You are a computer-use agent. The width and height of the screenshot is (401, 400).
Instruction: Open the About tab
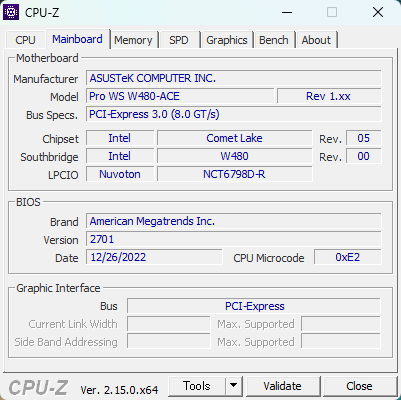pyautogui.click(x=316, y=40)
